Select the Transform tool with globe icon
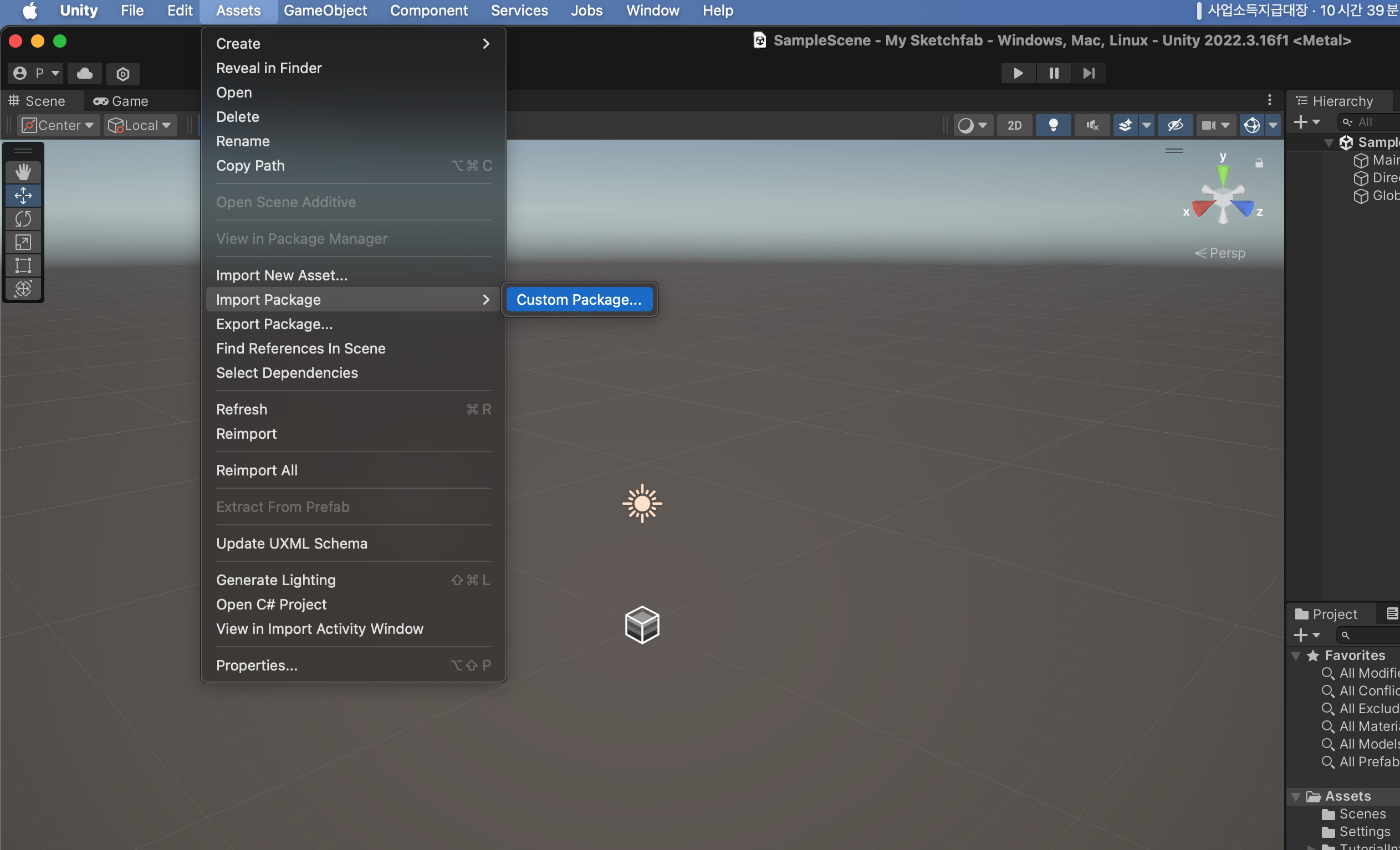Image resolution: width=1400 pixels, height=850 pixels. tap(23, 289)
